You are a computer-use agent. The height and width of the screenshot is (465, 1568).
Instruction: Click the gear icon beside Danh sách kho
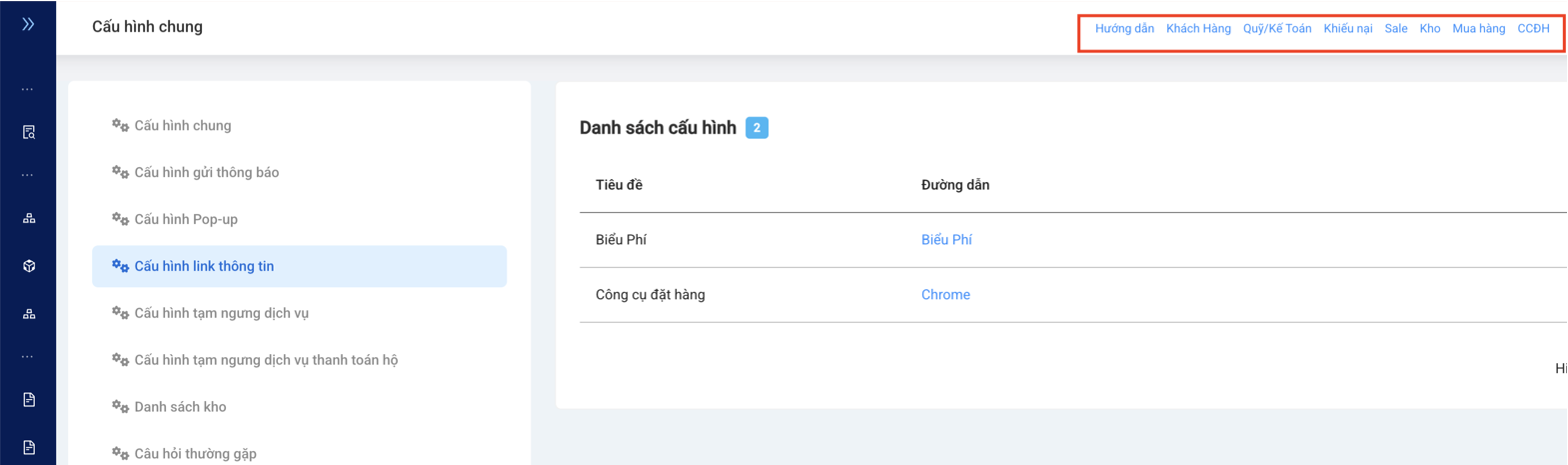click(120, 407)
